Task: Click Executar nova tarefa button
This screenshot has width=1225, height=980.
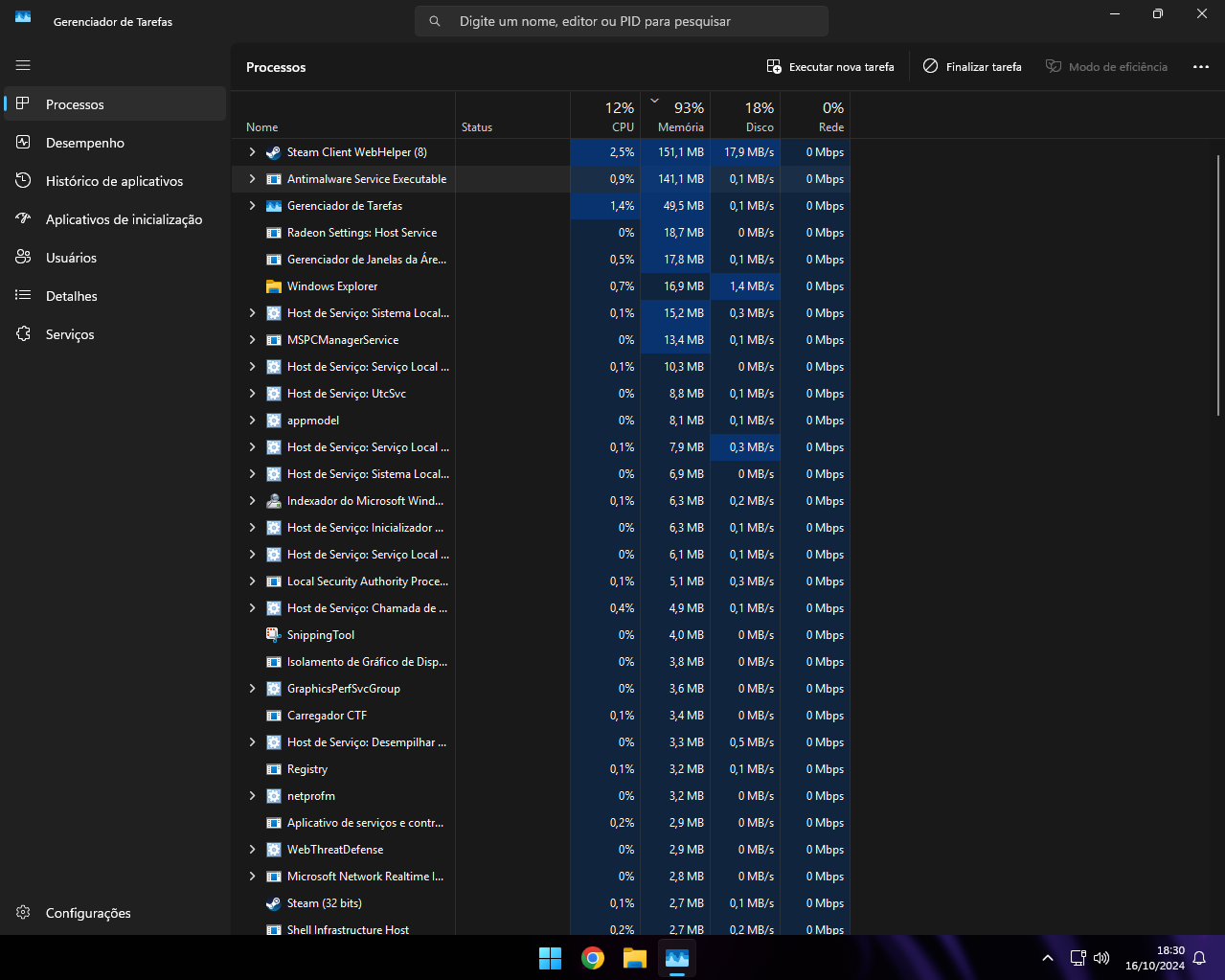Action: pos(830,67)
